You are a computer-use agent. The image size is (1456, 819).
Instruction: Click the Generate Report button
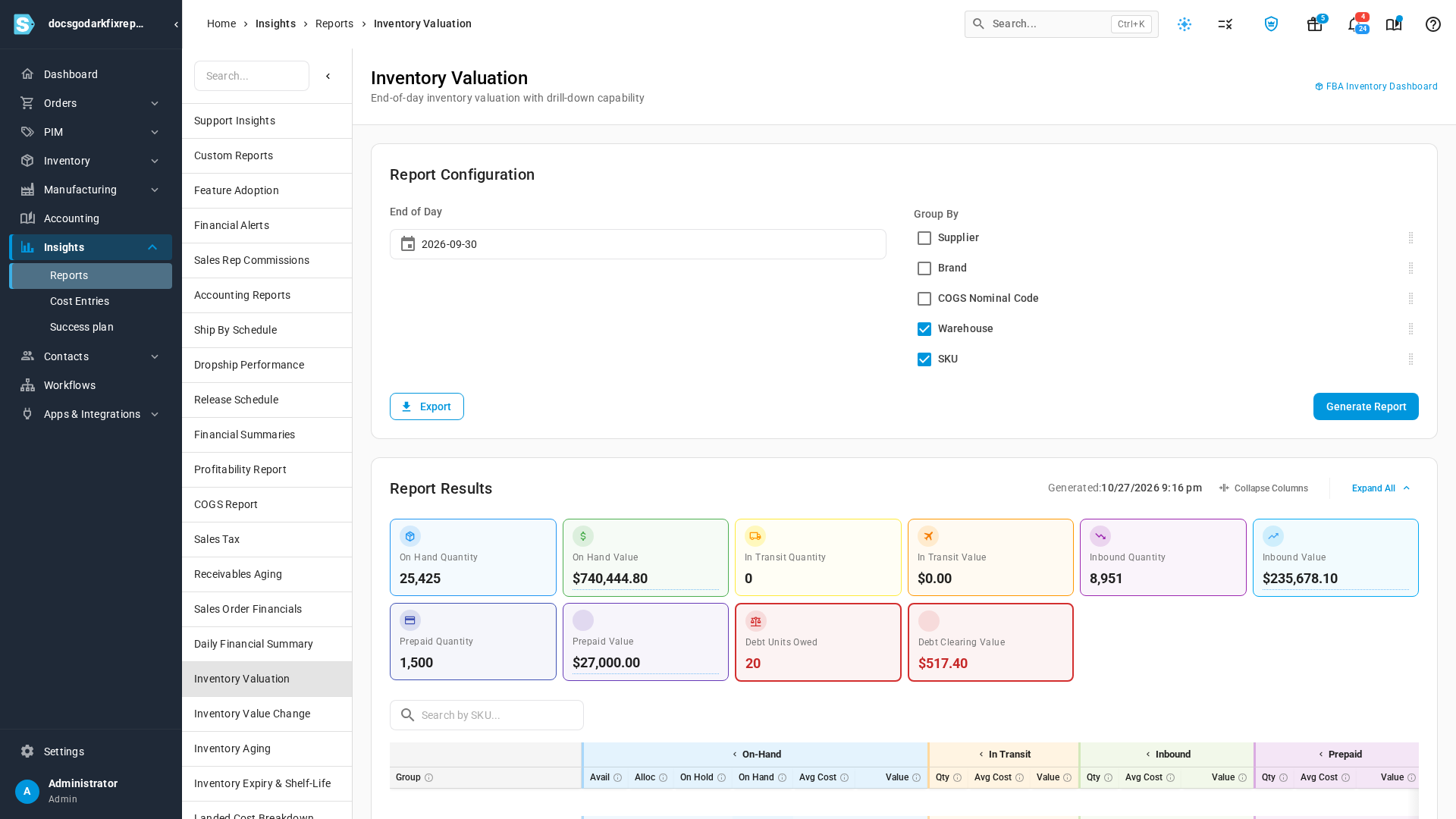[1366, 406]
